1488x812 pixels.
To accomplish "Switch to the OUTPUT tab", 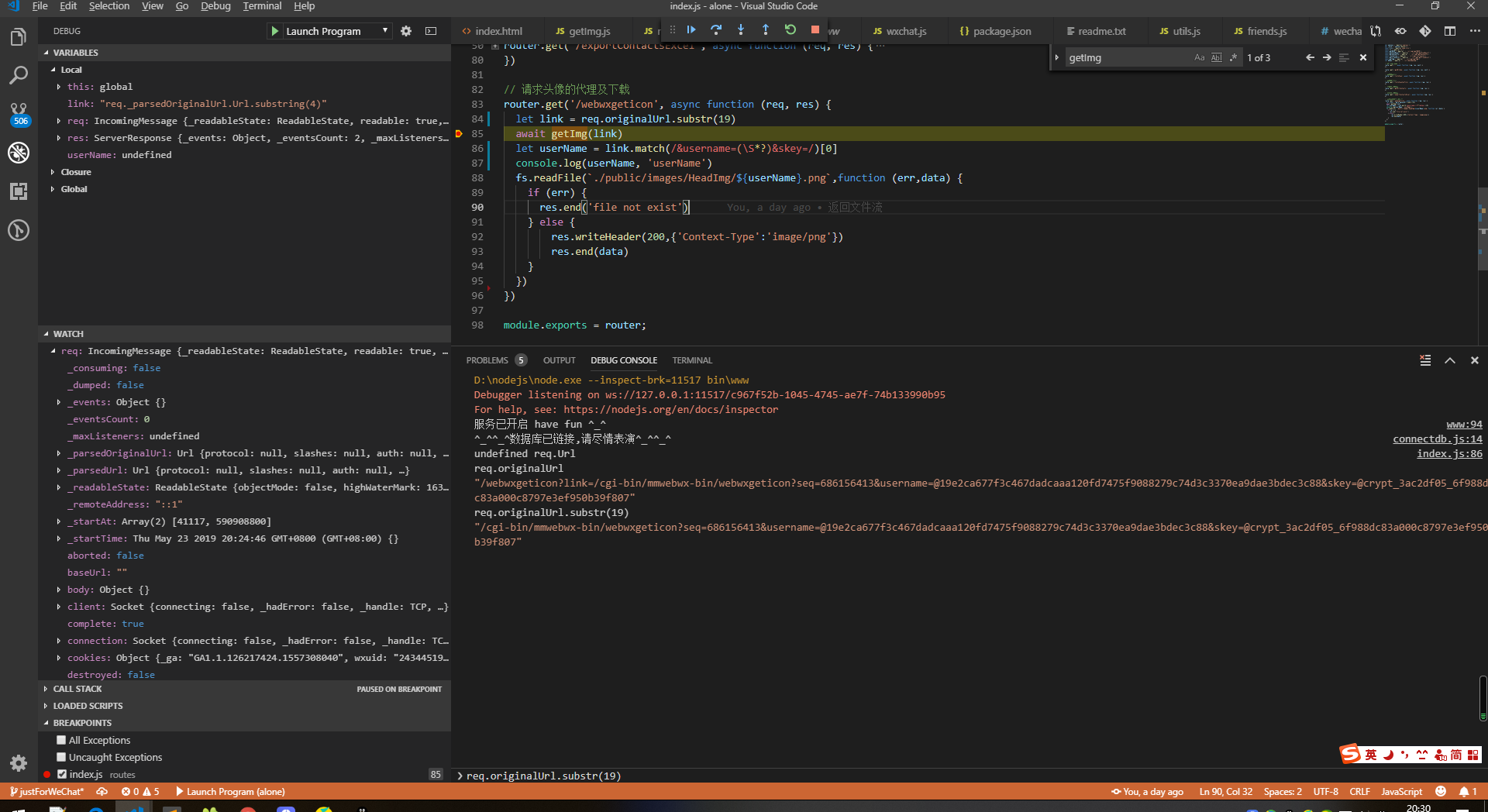I will 559,360.
